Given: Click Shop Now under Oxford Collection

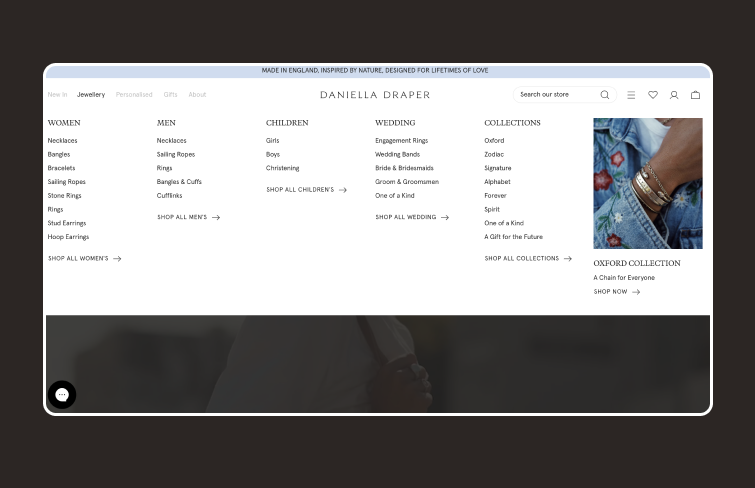Looking at the screenshot, I should tap(617, 292).
